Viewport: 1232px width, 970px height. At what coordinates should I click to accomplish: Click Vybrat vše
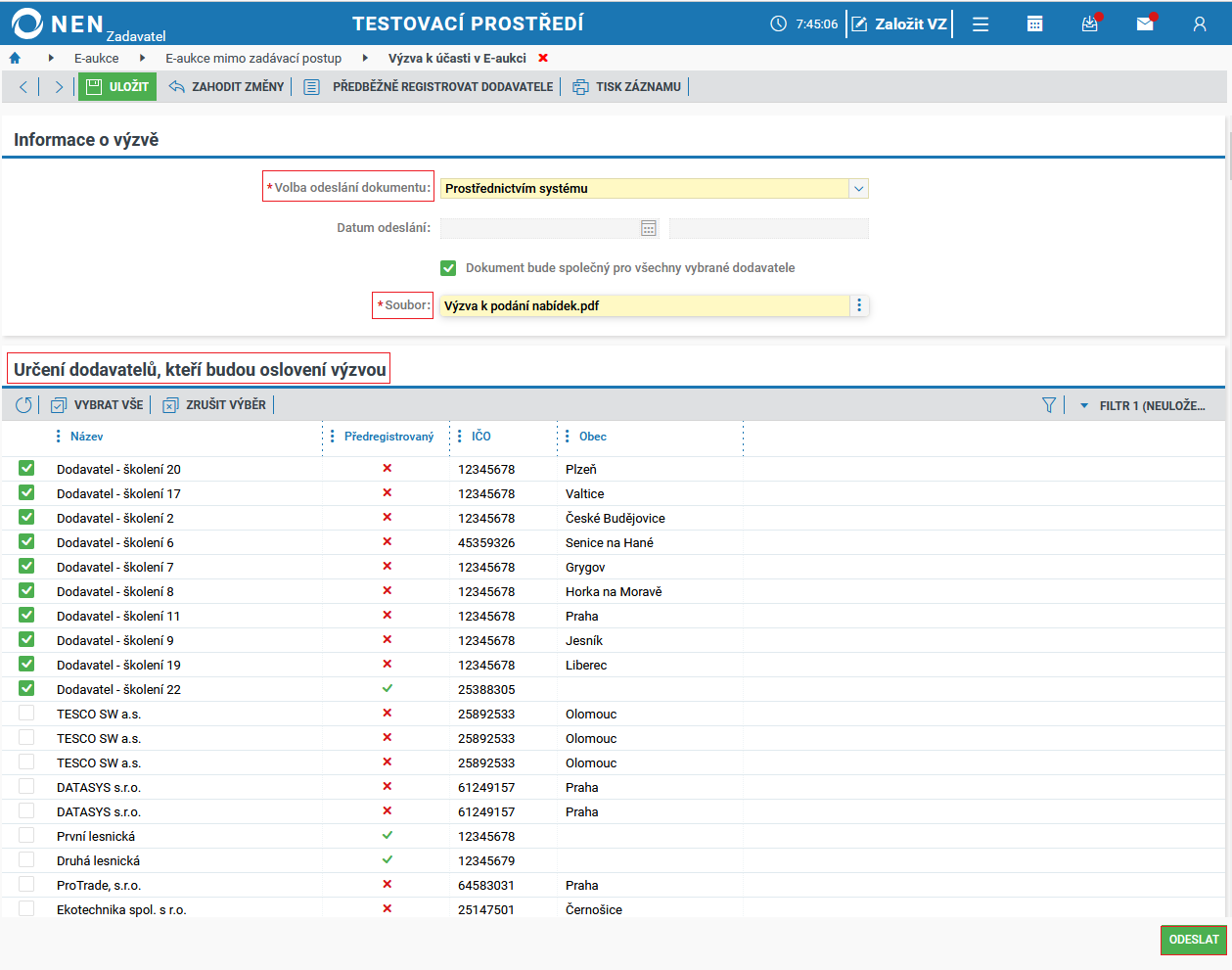tap(97, 405)
